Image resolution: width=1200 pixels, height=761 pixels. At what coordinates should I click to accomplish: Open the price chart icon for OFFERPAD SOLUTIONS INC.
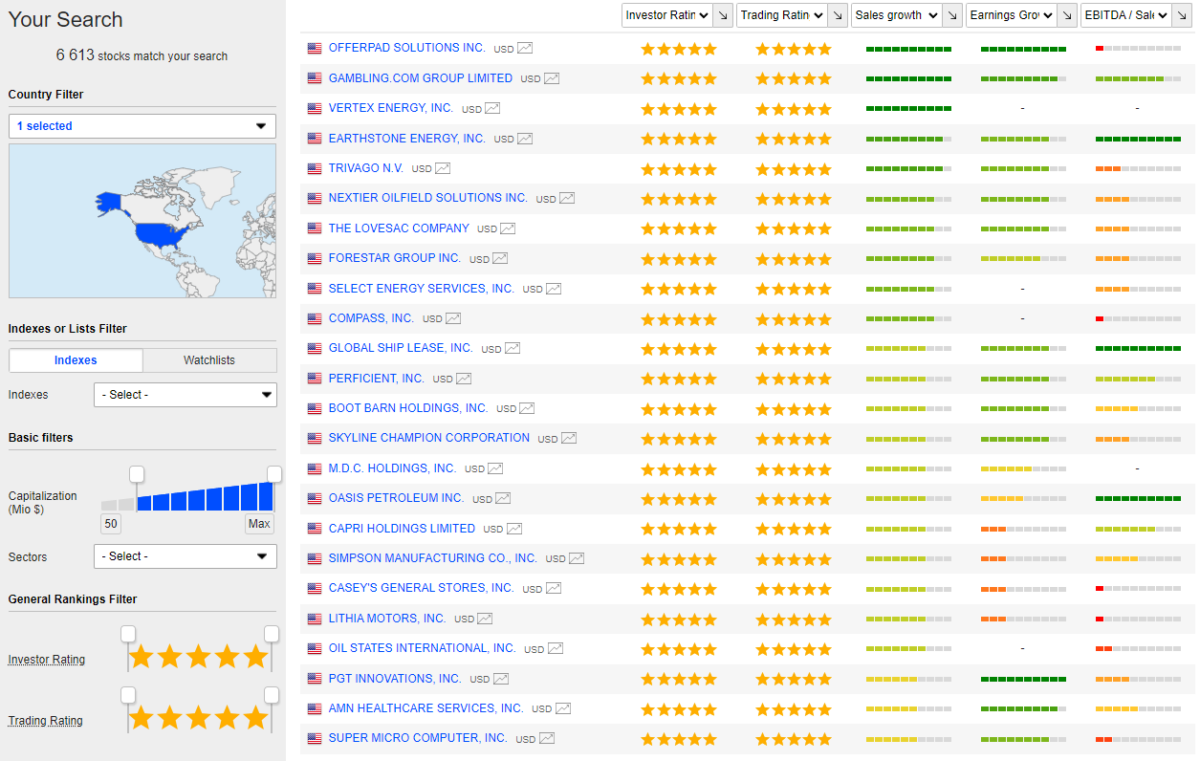[525, 48]
